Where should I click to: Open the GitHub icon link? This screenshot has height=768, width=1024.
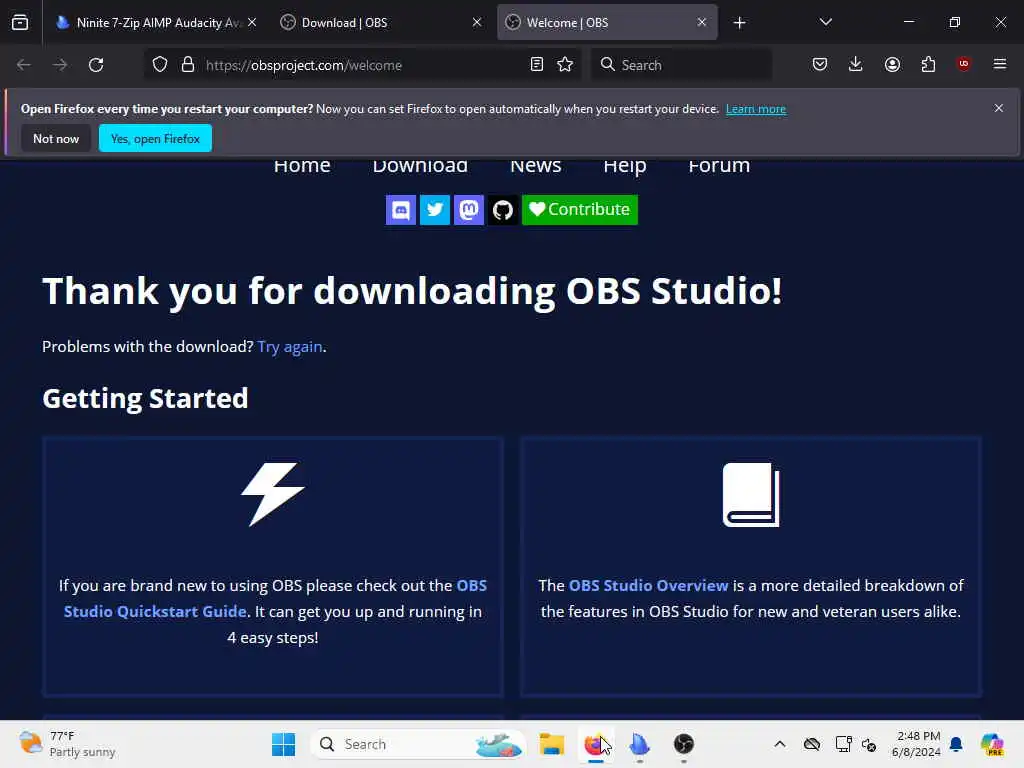[503, 210]
